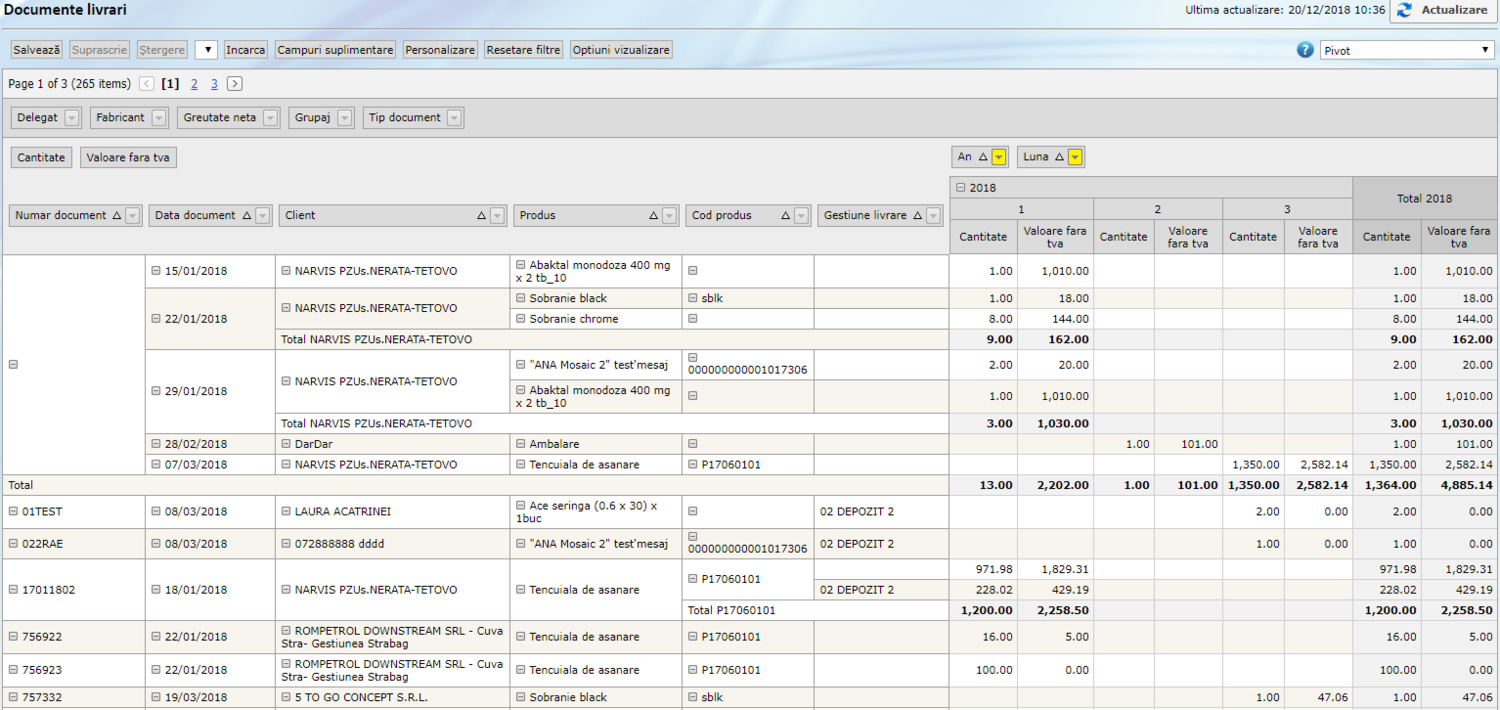
Task: Open filter icon on Numar document header
Action: [x=133, y=216]
